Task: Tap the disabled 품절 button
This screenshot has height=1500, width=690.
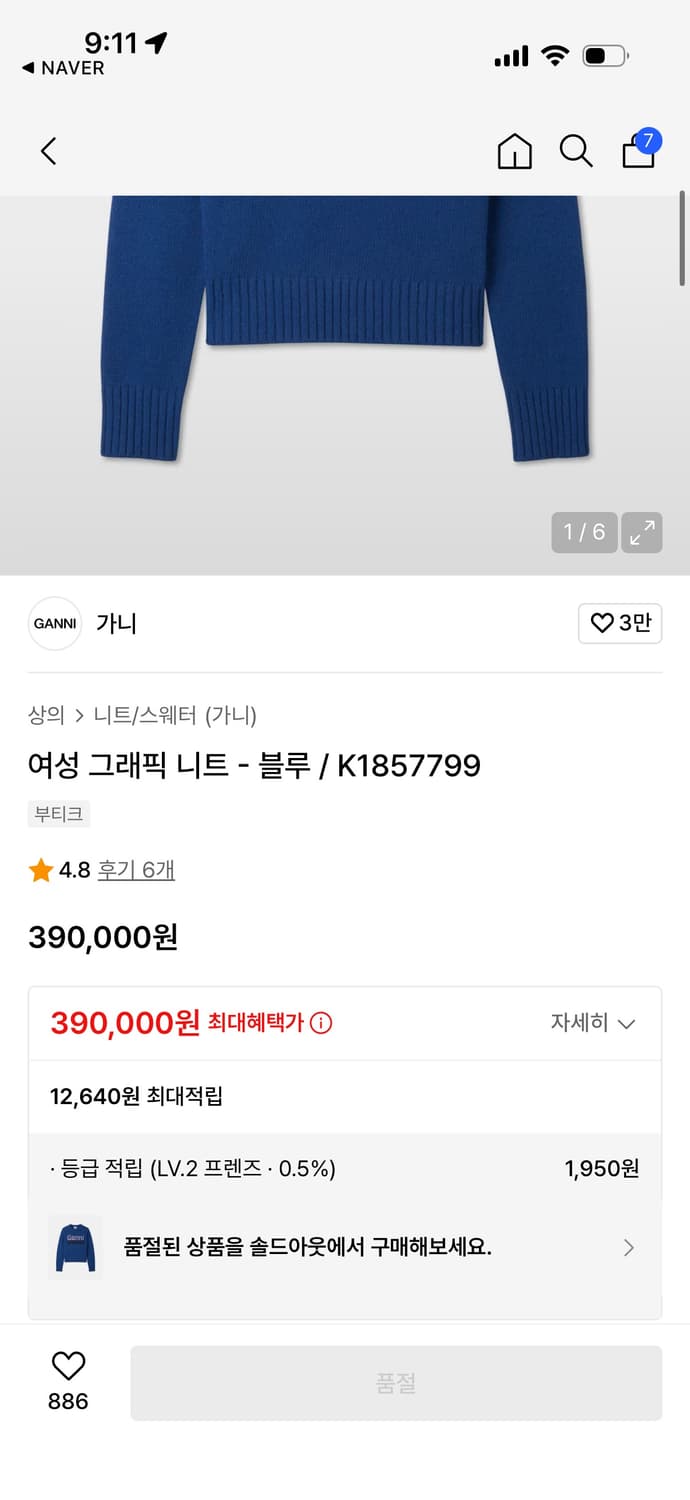Action: click(395, 1382)
